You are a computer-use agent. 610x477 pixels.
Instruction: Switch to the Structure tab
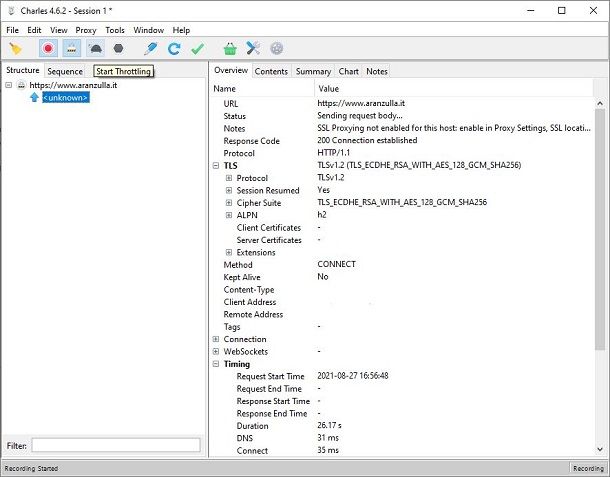point(23,70)
